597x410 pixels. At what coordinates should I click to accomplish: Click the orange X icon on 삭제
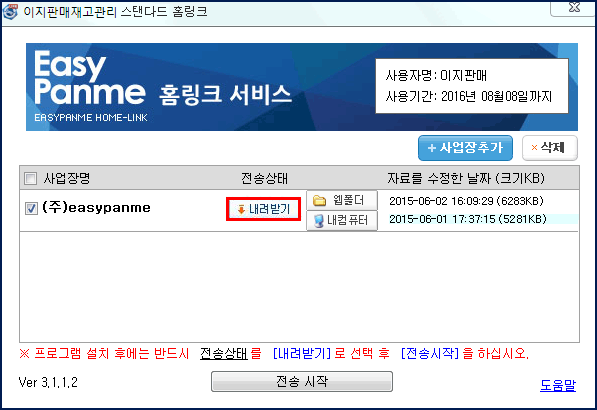tap(534, 148)
